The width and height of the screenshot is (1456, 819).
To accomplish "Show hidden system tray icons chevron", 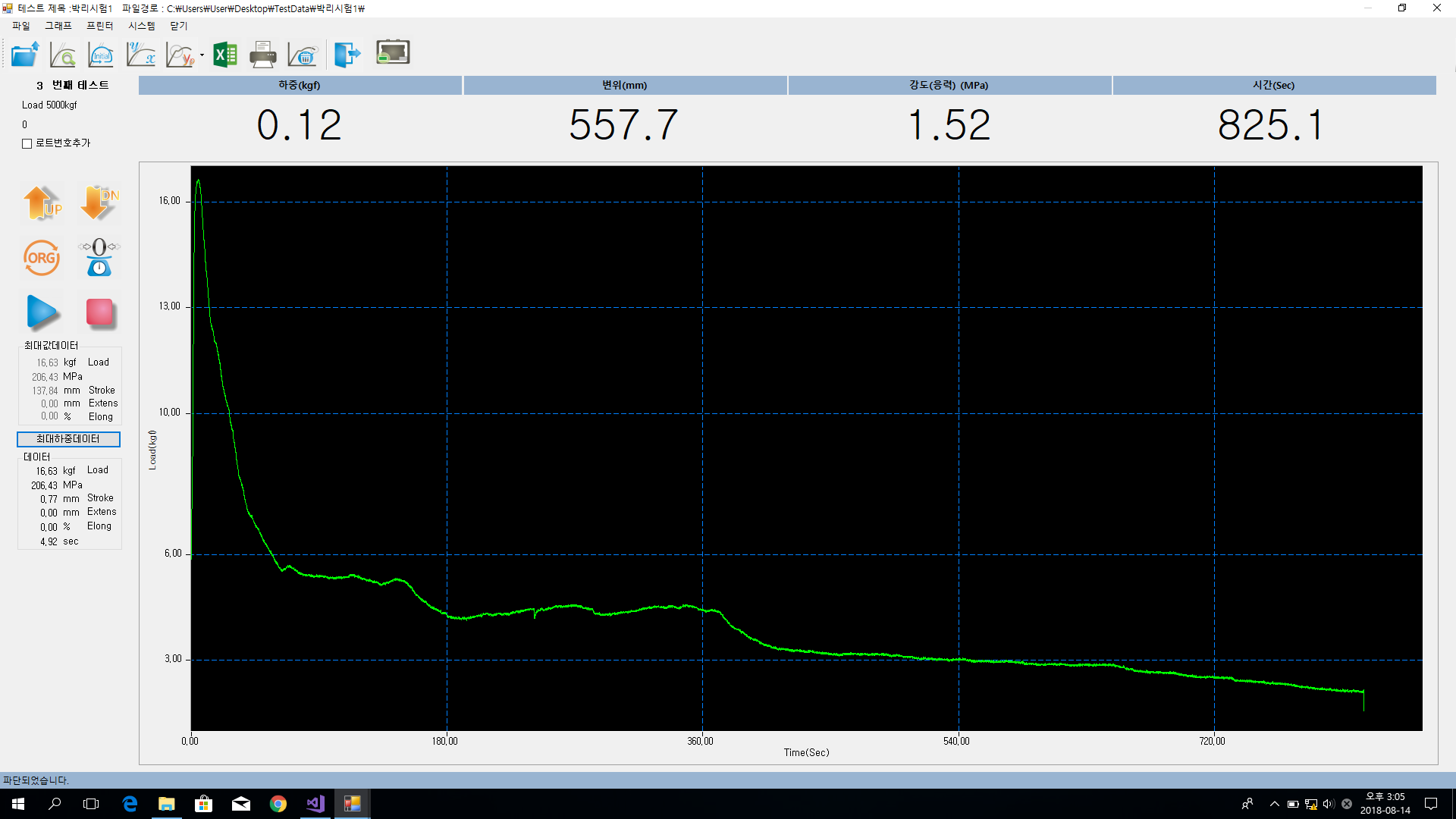I will coord(1274,804).
